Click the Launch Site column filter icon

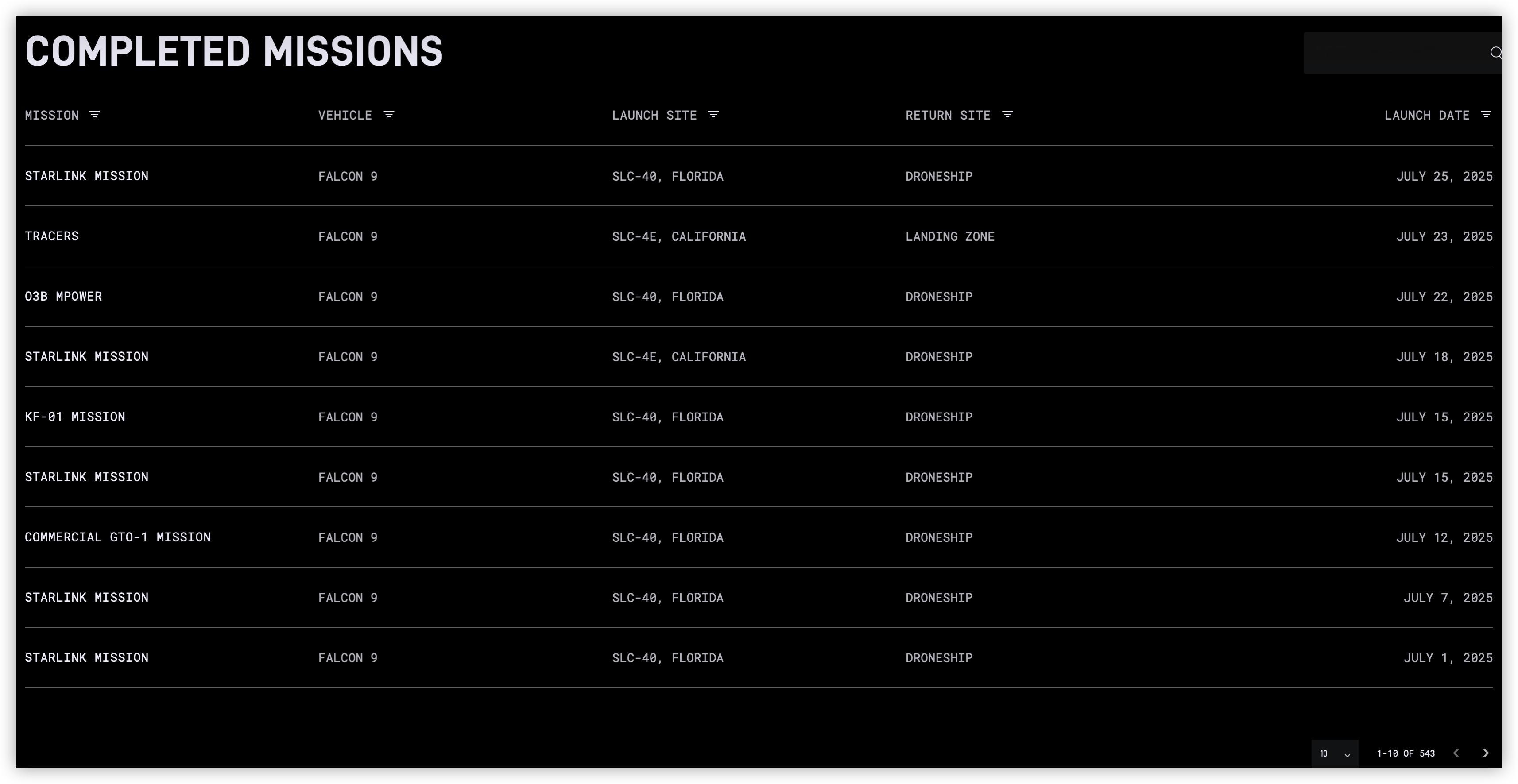(713, 114)
